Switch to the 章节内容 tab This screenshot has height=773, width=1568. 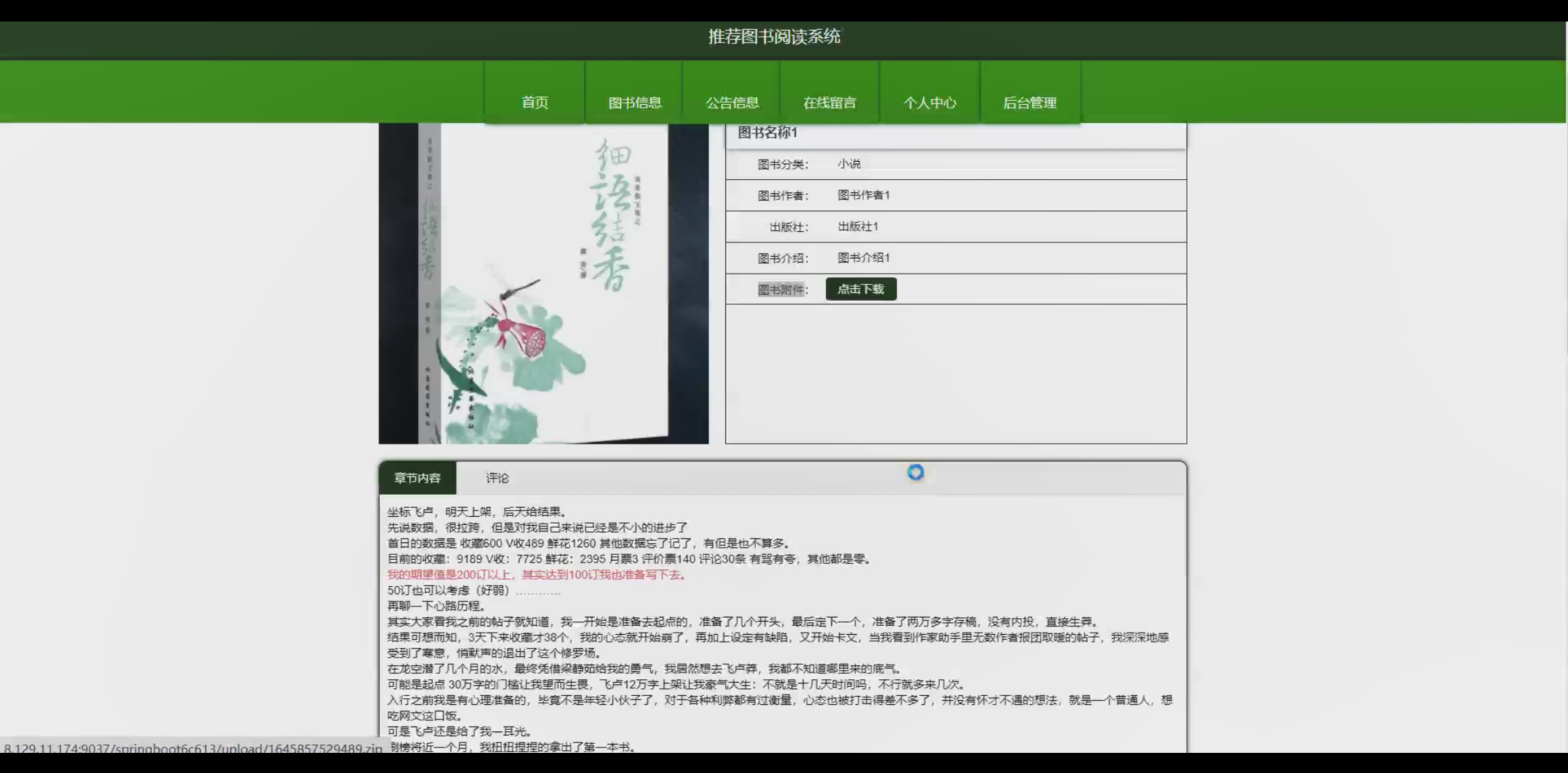[x=417, y=478]
